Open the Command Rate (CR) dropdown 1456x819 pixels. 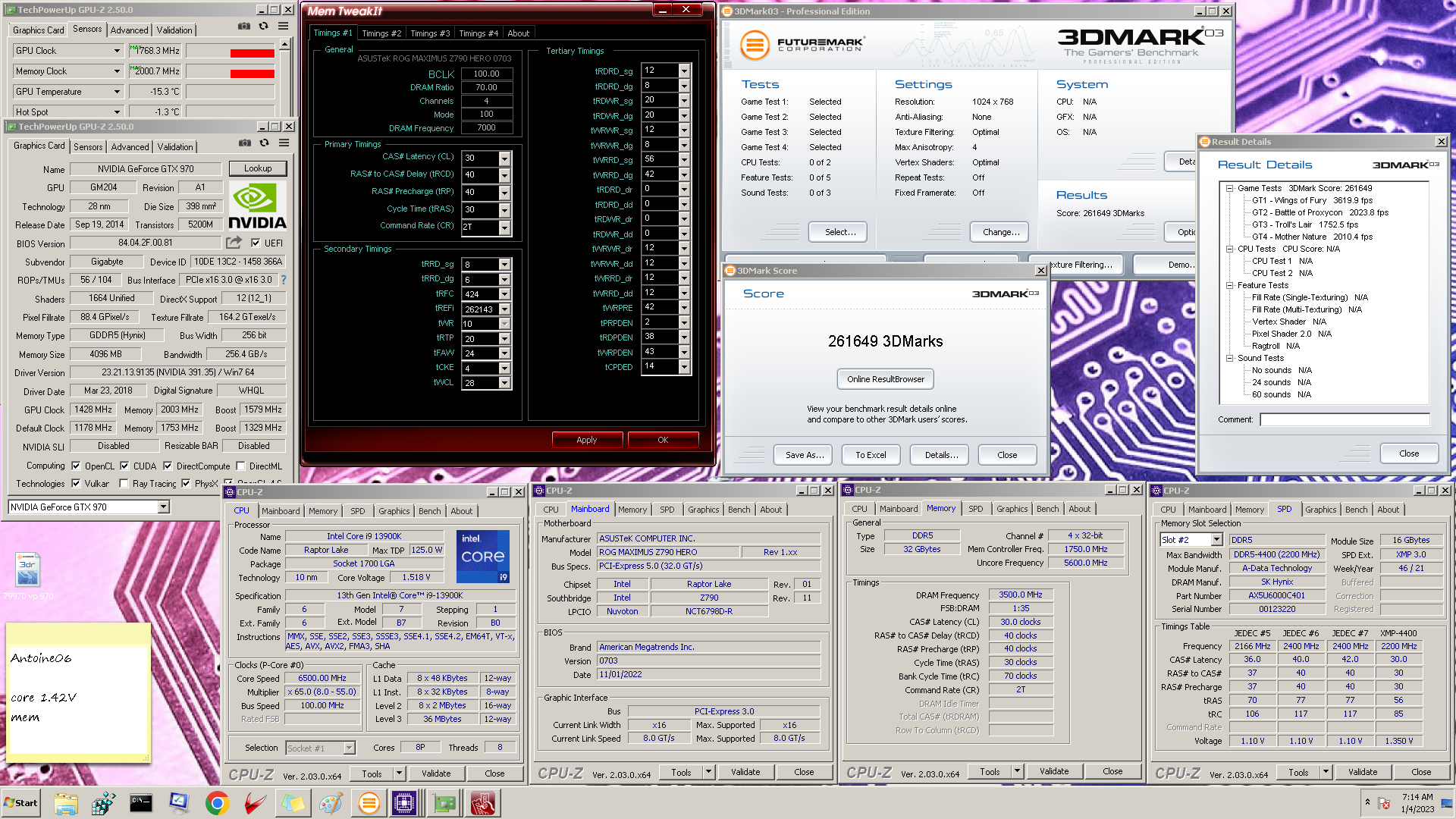point(505,227)
